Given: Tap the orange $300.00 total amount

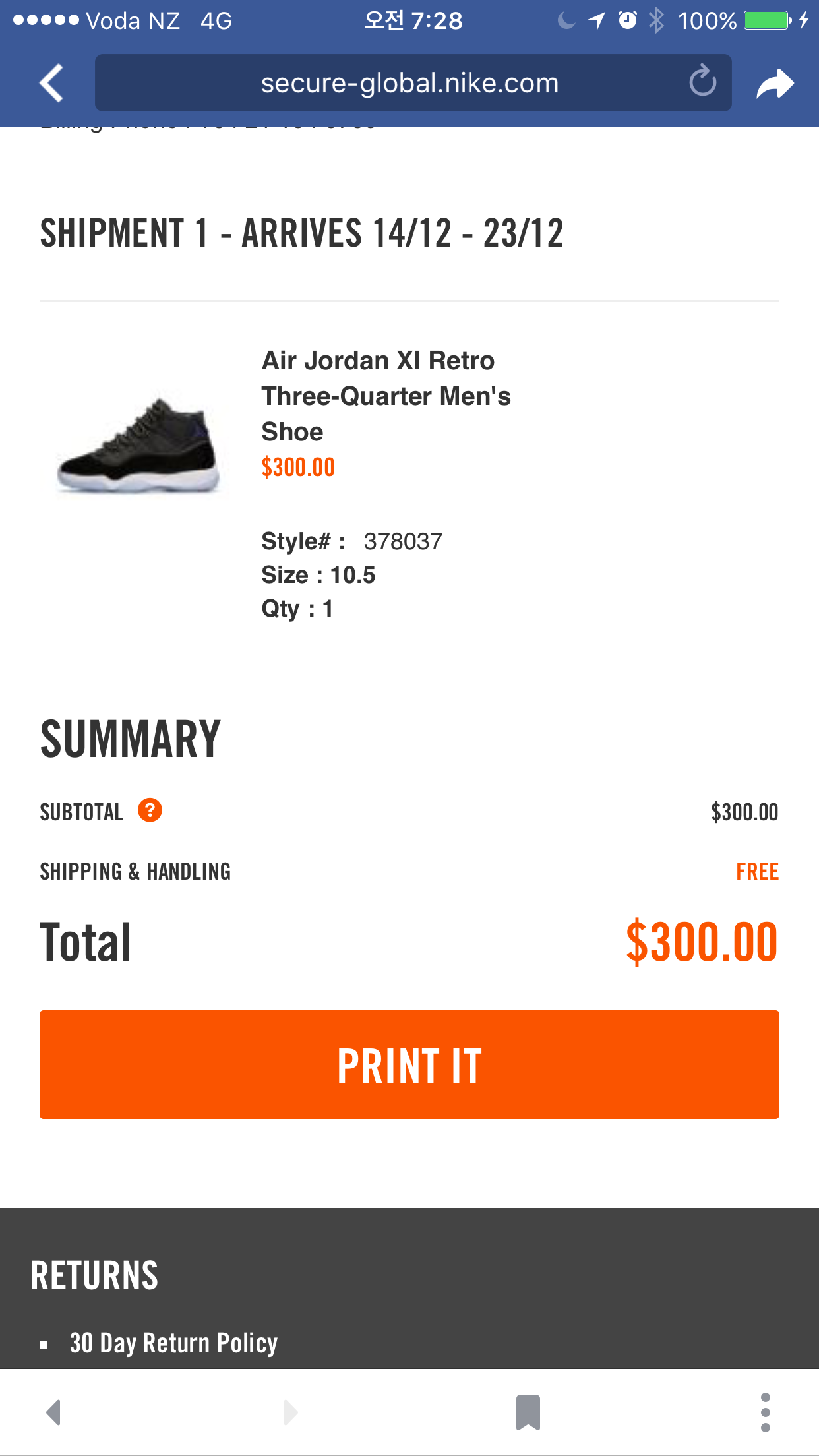Looking at the screenshot, I should (x=702, y=942).
